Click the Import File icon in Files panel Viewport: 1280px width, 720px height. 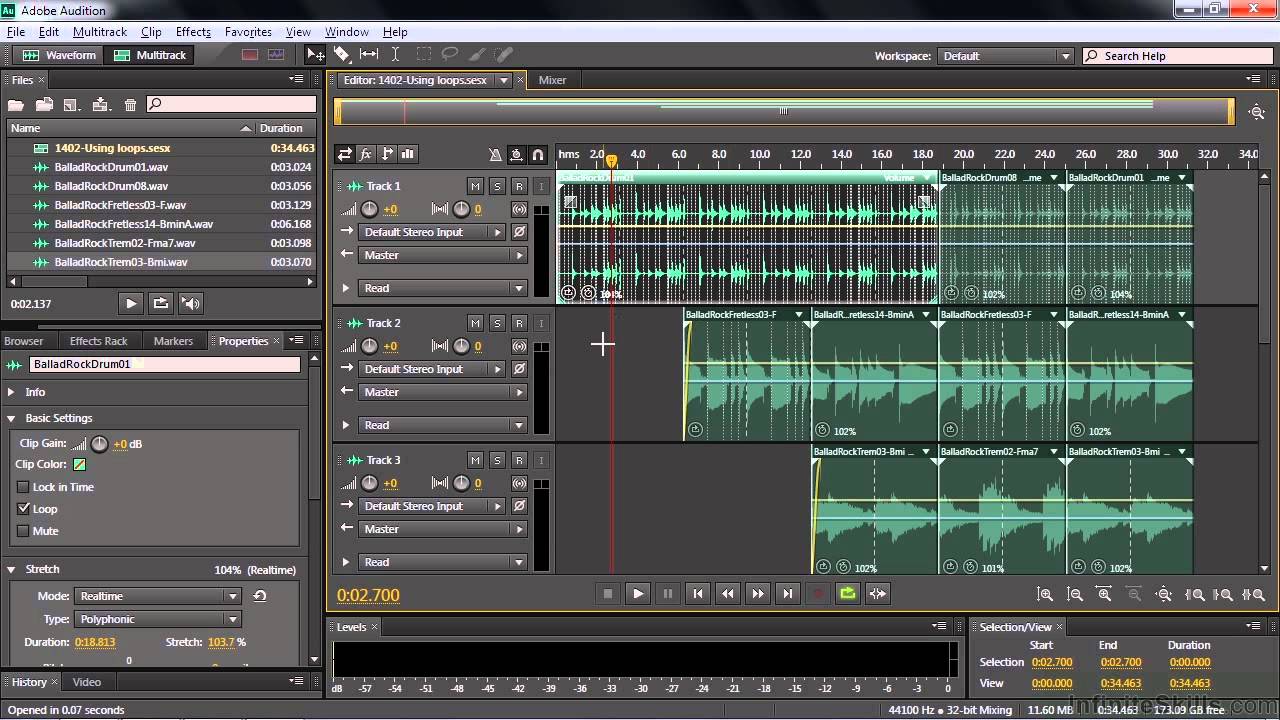(43, 104)
